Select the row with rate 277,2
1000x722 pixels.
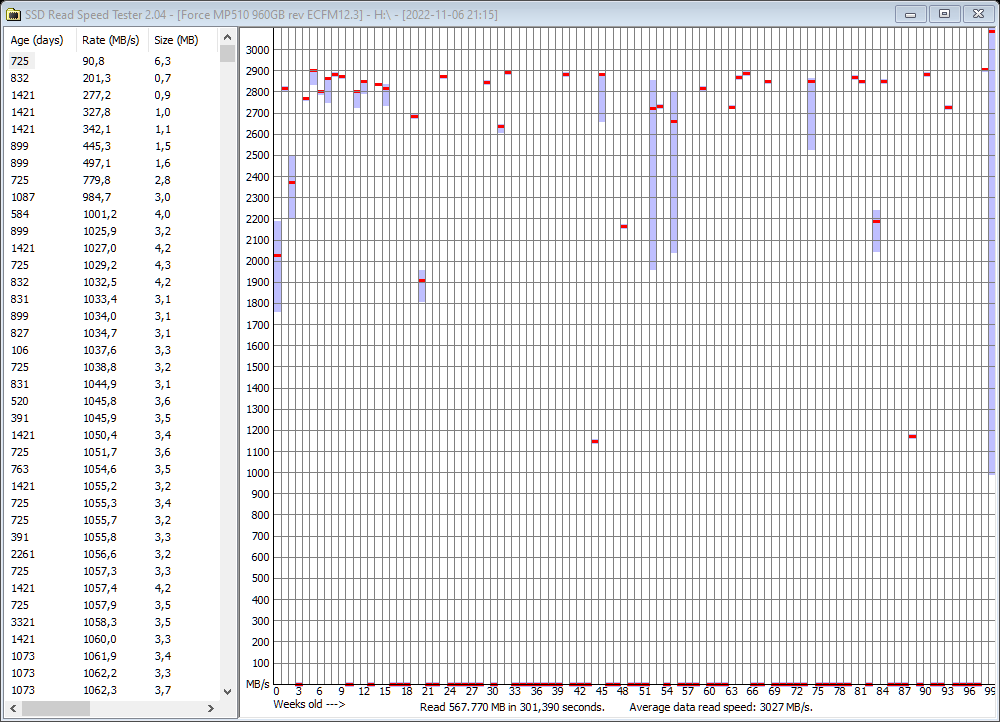112,95
